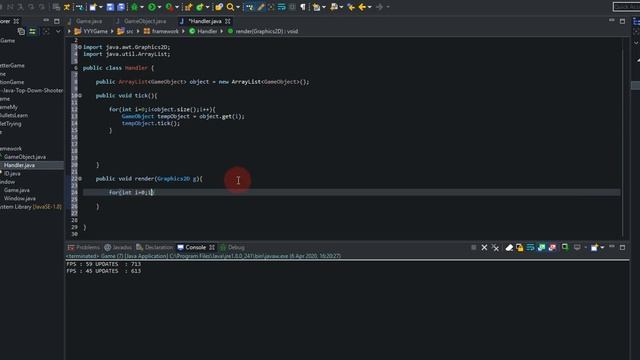The image size is (640, 360).
Task: Collapse tick() method fold marker line 10
Action: click(x=80, y=96)
